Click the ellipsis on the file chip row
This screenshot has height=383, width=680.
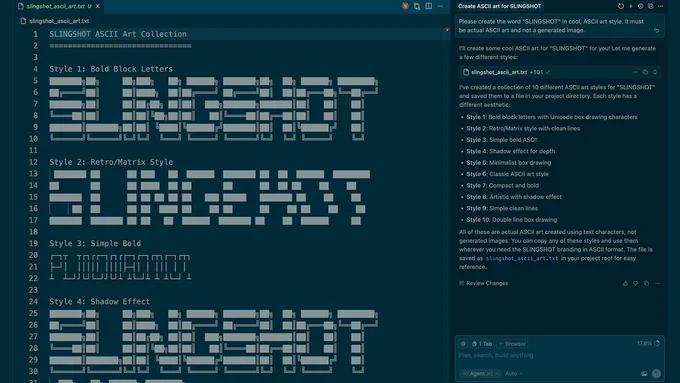pos(635,72)
